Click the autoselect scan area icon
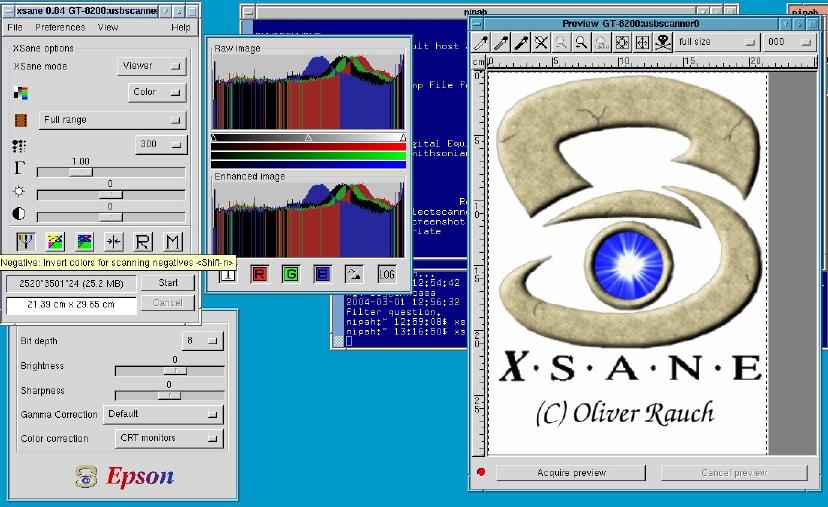Viewport: 828px width, 507px height. coord(621,43)
